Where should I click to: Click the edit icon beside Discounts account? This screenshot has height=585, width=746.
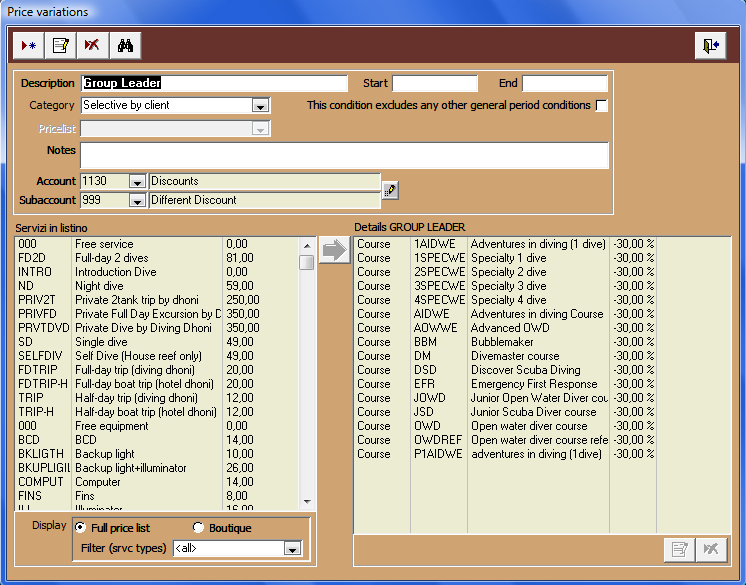coord(390,189)
